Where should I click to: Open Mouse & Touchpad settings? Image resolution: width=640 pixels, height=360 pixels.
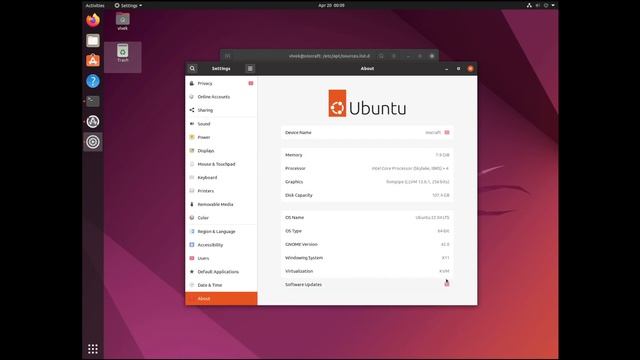(x=221, y=164)
